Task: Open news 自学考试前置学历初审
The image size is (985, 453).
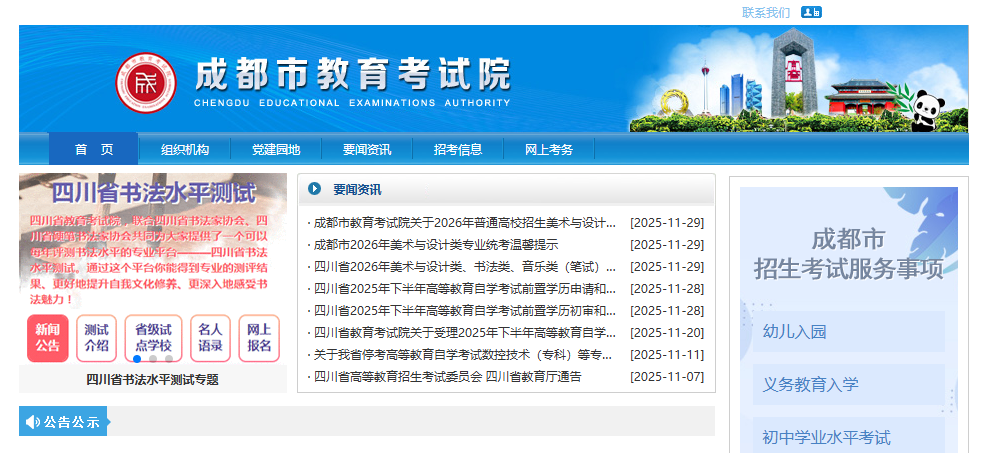Action: click(465, 311)
